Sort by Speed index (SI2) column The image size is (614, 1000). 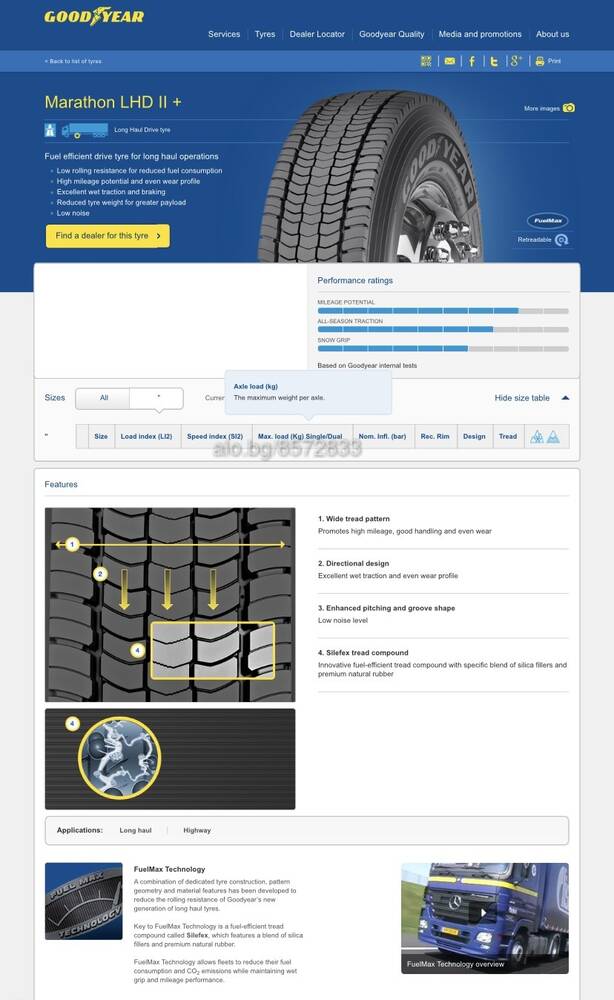tap(215, 437)
